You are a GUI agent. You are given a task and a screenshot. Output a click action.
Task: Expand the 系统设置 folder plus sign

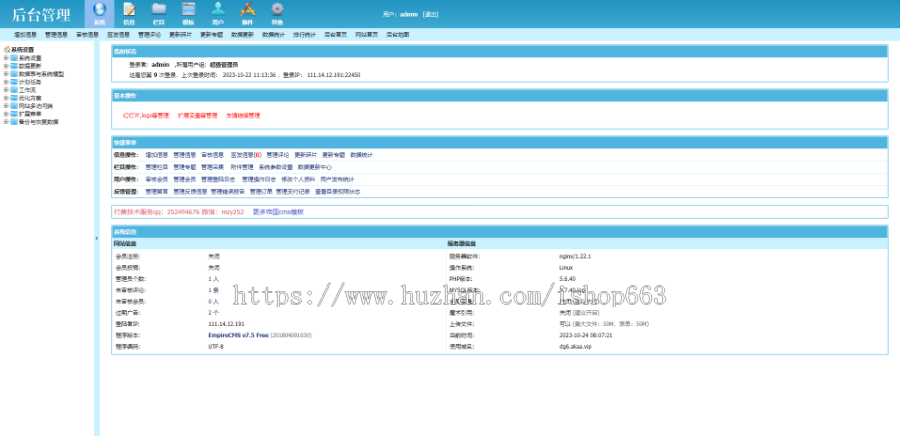(6, 58)
